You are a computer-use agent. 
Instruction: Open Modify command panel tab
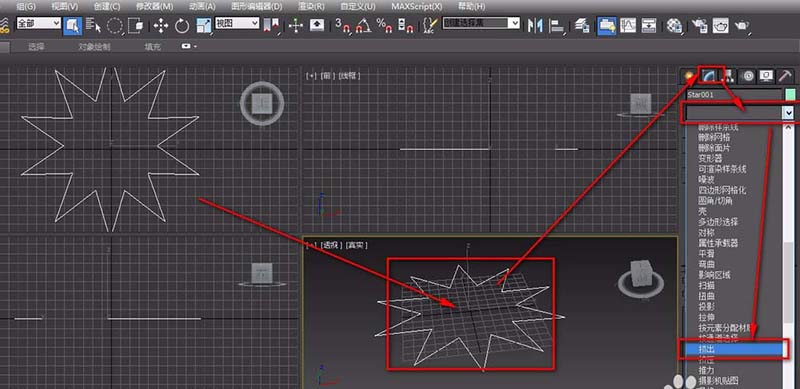click(709, 76)
